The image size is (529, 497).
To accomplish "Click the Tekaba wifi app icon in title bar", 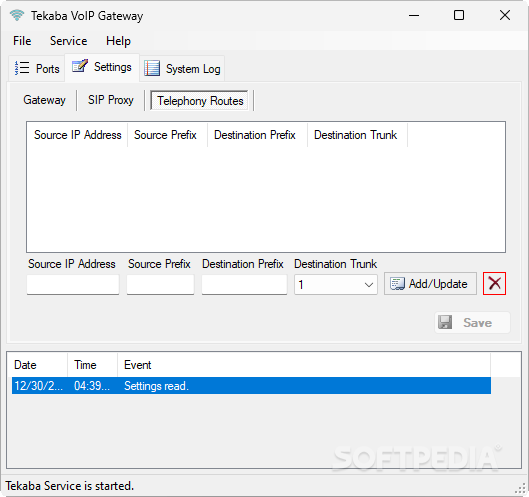I will point(17,15).
